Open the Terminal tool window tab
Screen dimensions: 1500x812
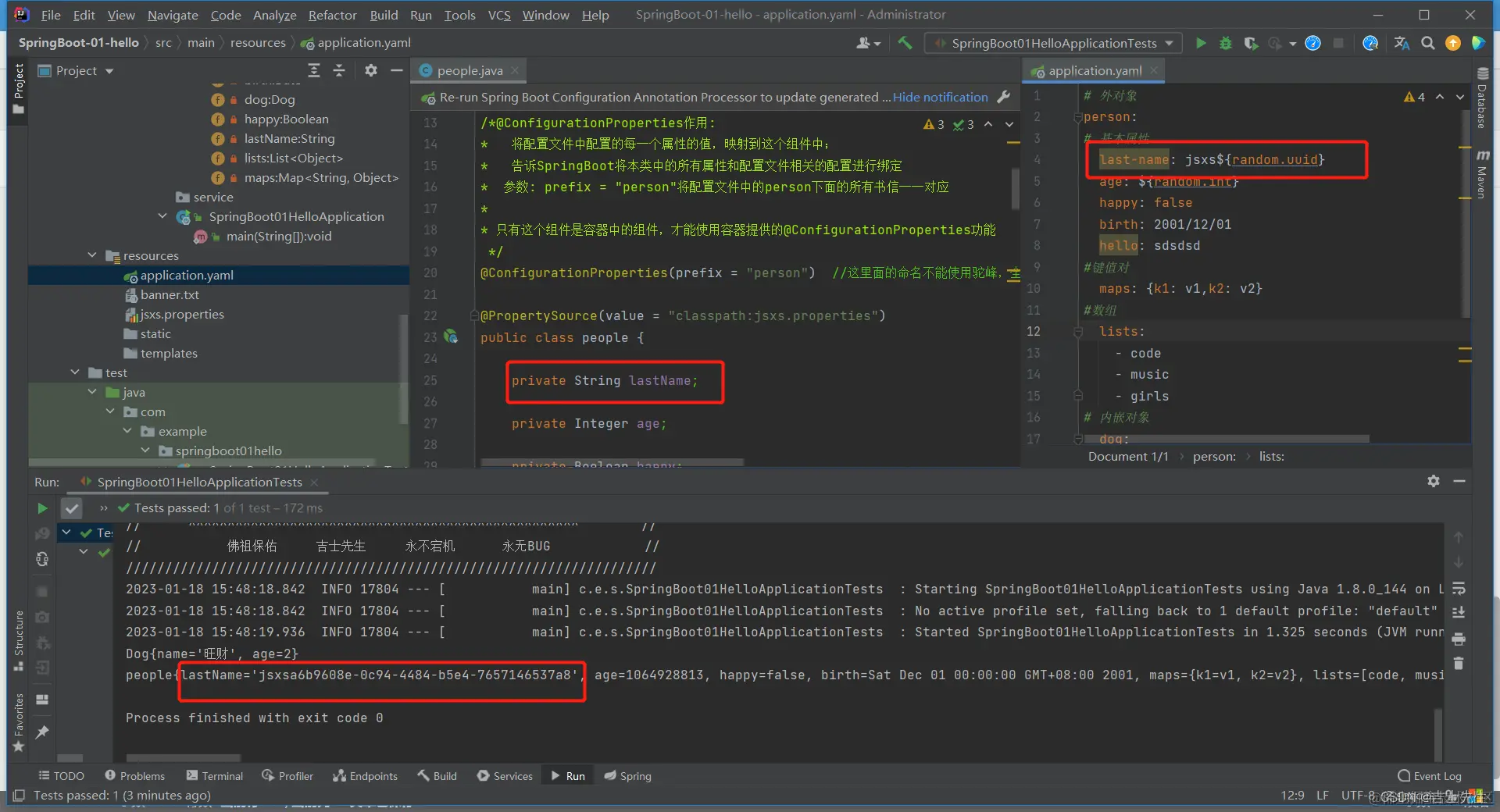click(215, 776)
